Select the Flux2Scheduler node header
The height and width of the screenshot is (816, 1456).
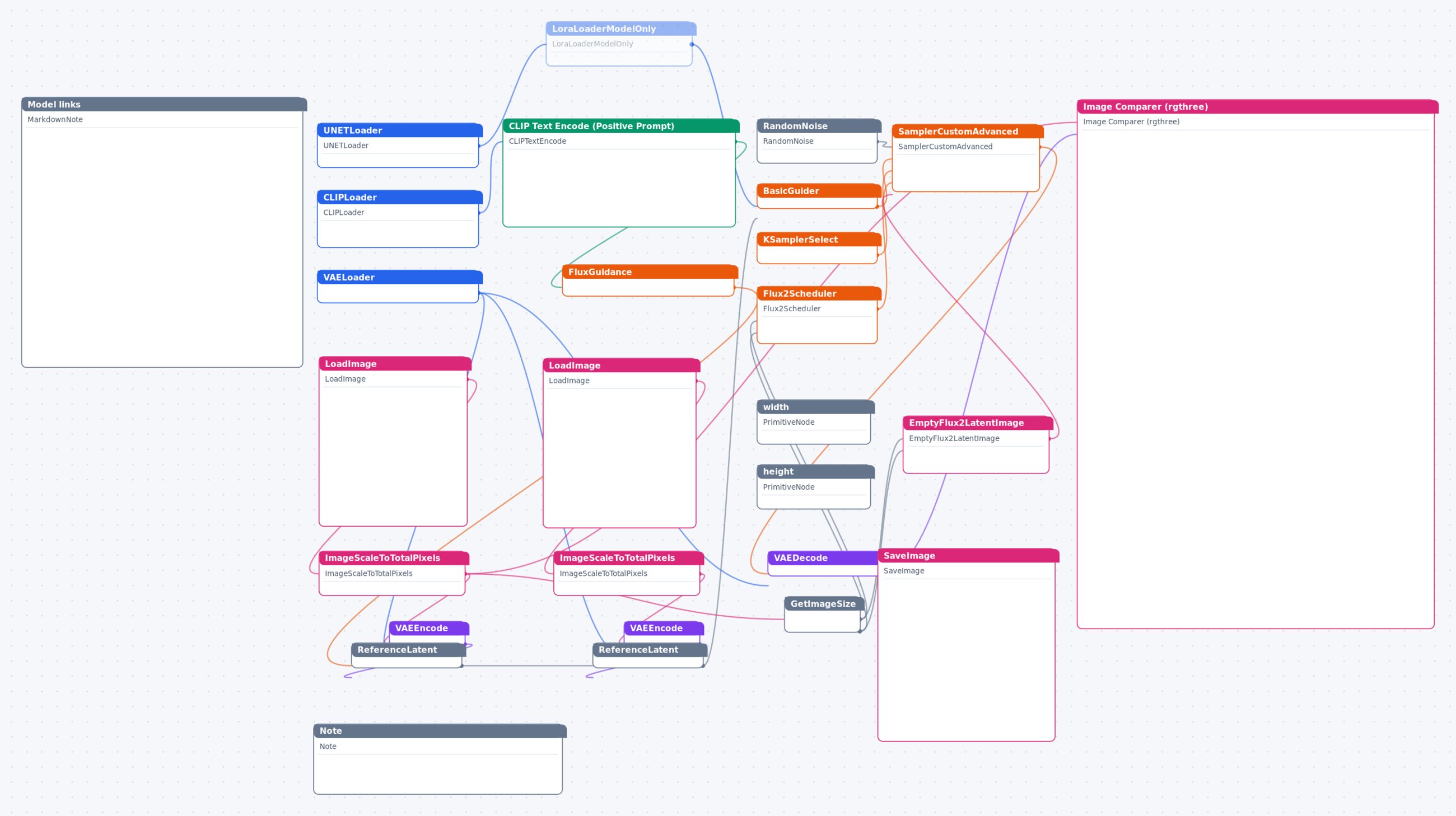[x=819, y=294]
